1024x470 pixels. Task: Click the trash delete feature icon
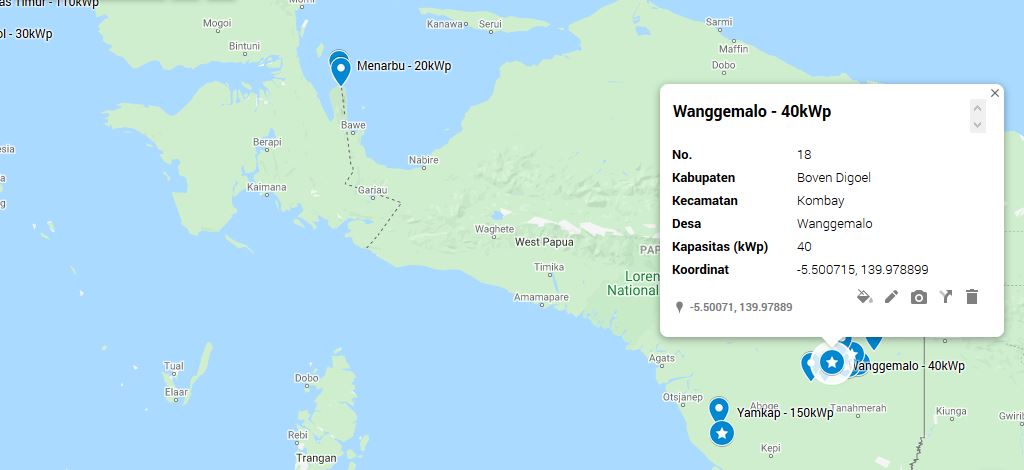point(972,297)
